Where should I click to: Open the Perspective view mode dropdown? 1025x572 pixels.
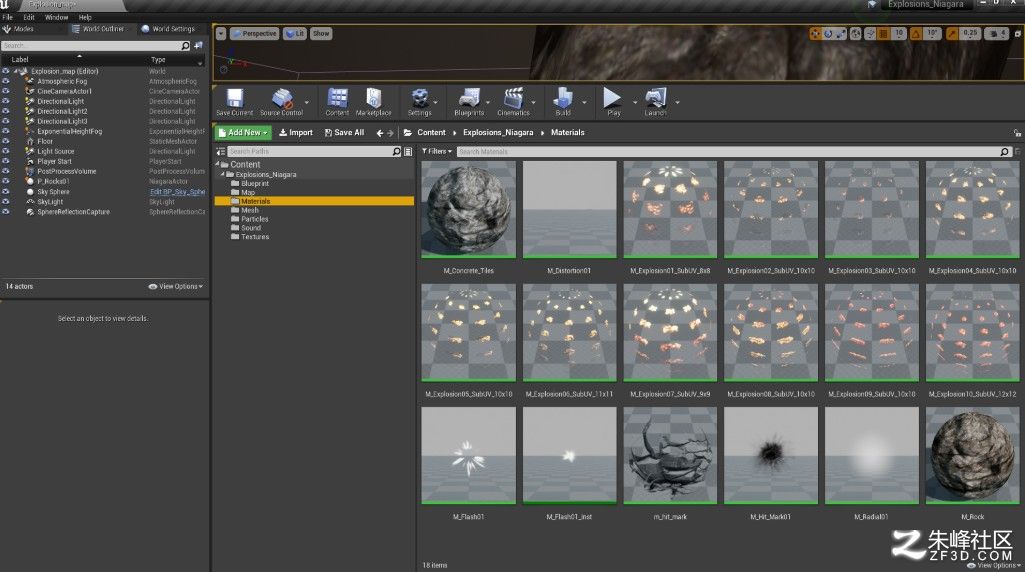255,33
